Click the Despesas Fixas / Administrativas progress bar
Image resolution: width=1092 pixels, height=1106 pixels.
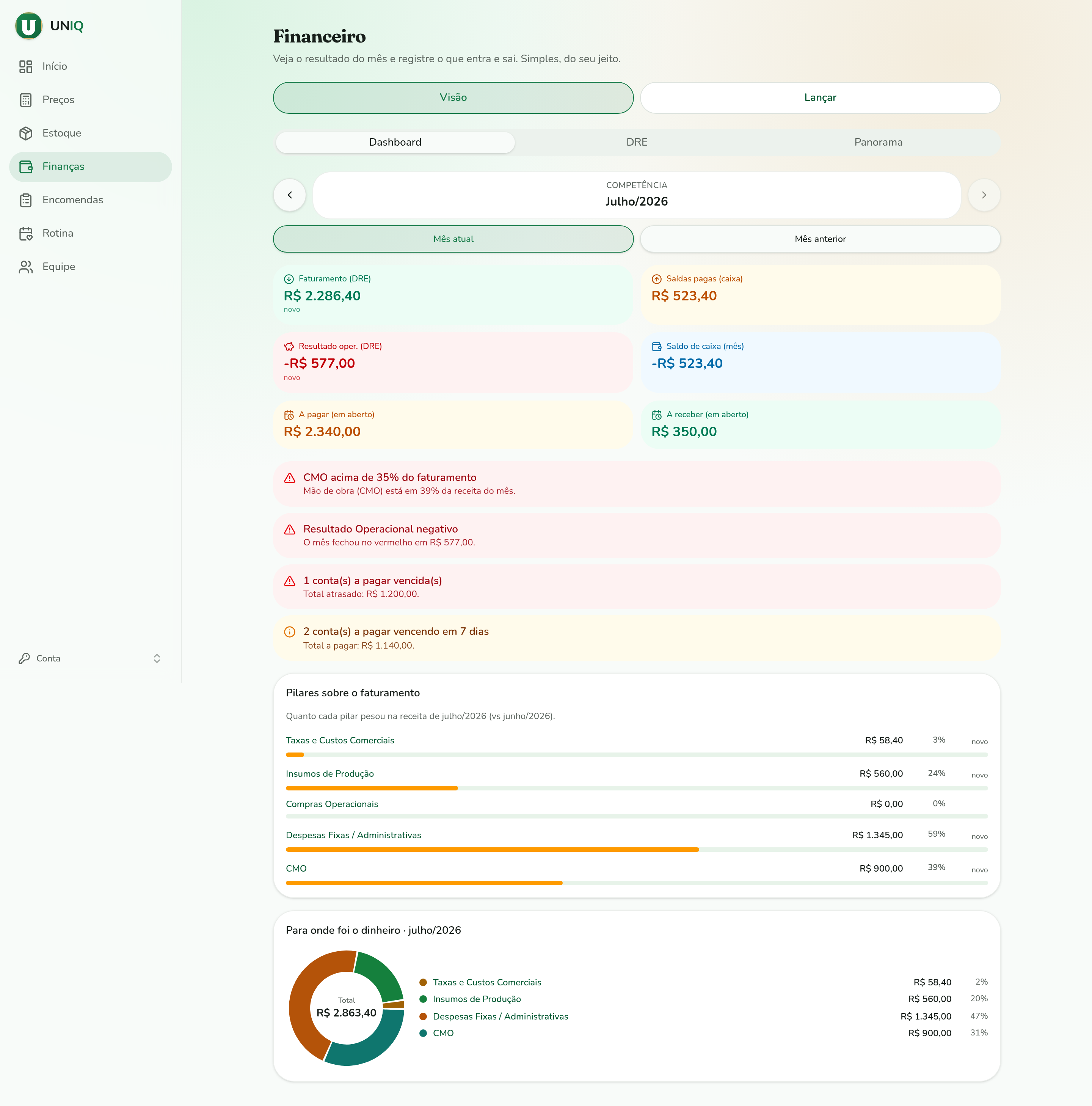636,850
